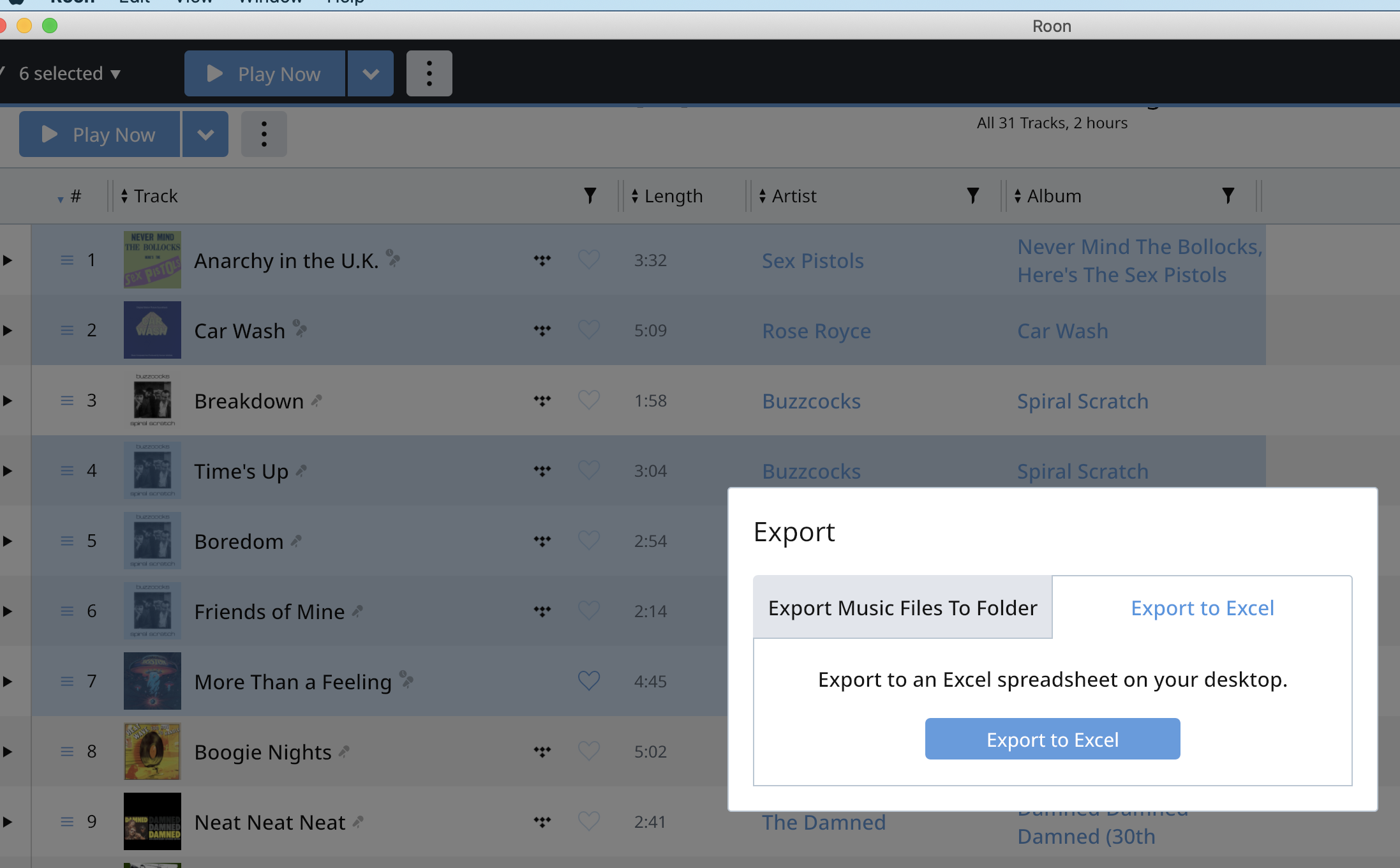Click drag handle for track 7
This screenshot has height=868, width=1400.
67,682
